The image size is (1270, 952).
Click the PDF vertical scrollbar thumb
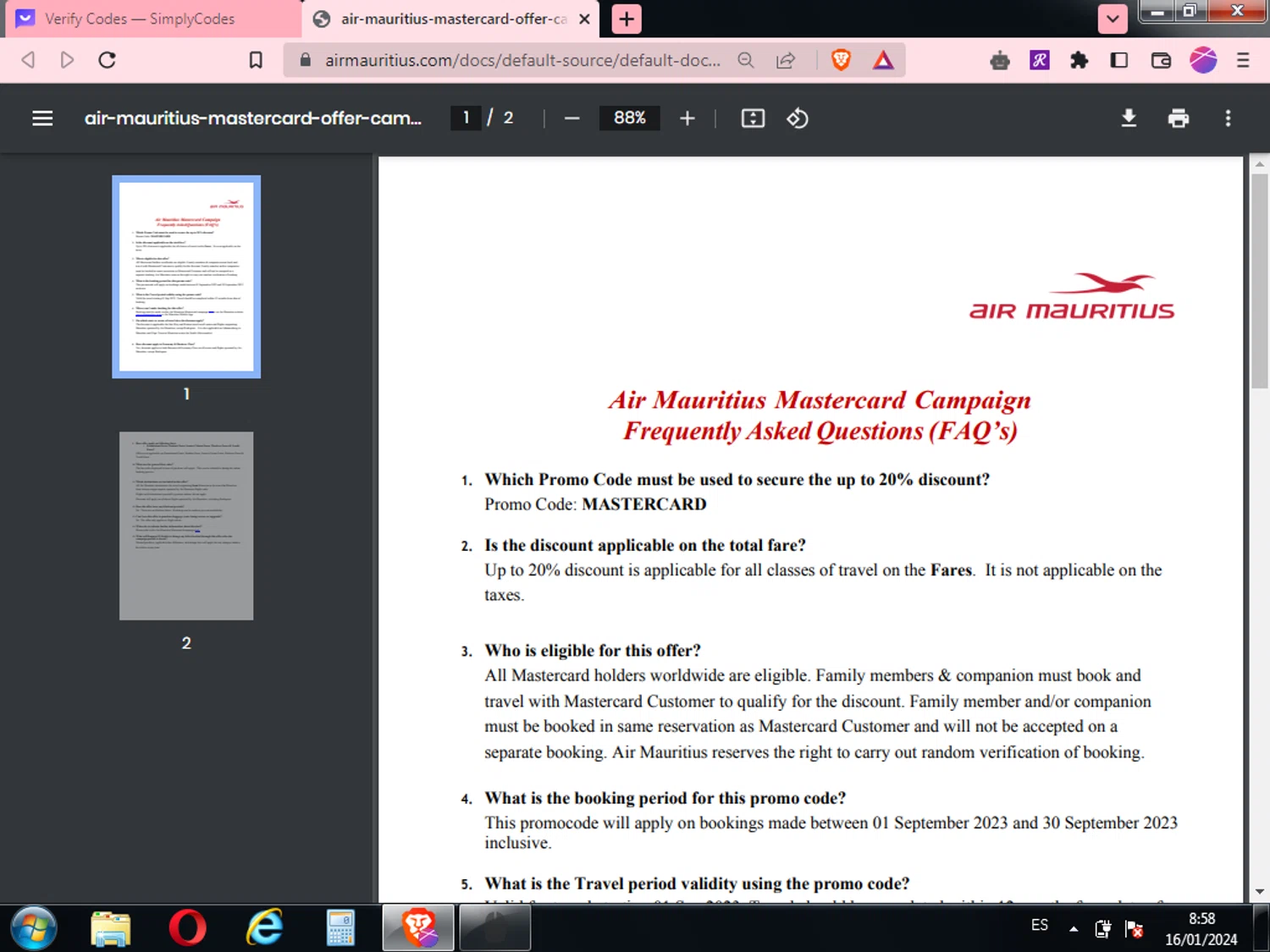(x=1260, y=281)
